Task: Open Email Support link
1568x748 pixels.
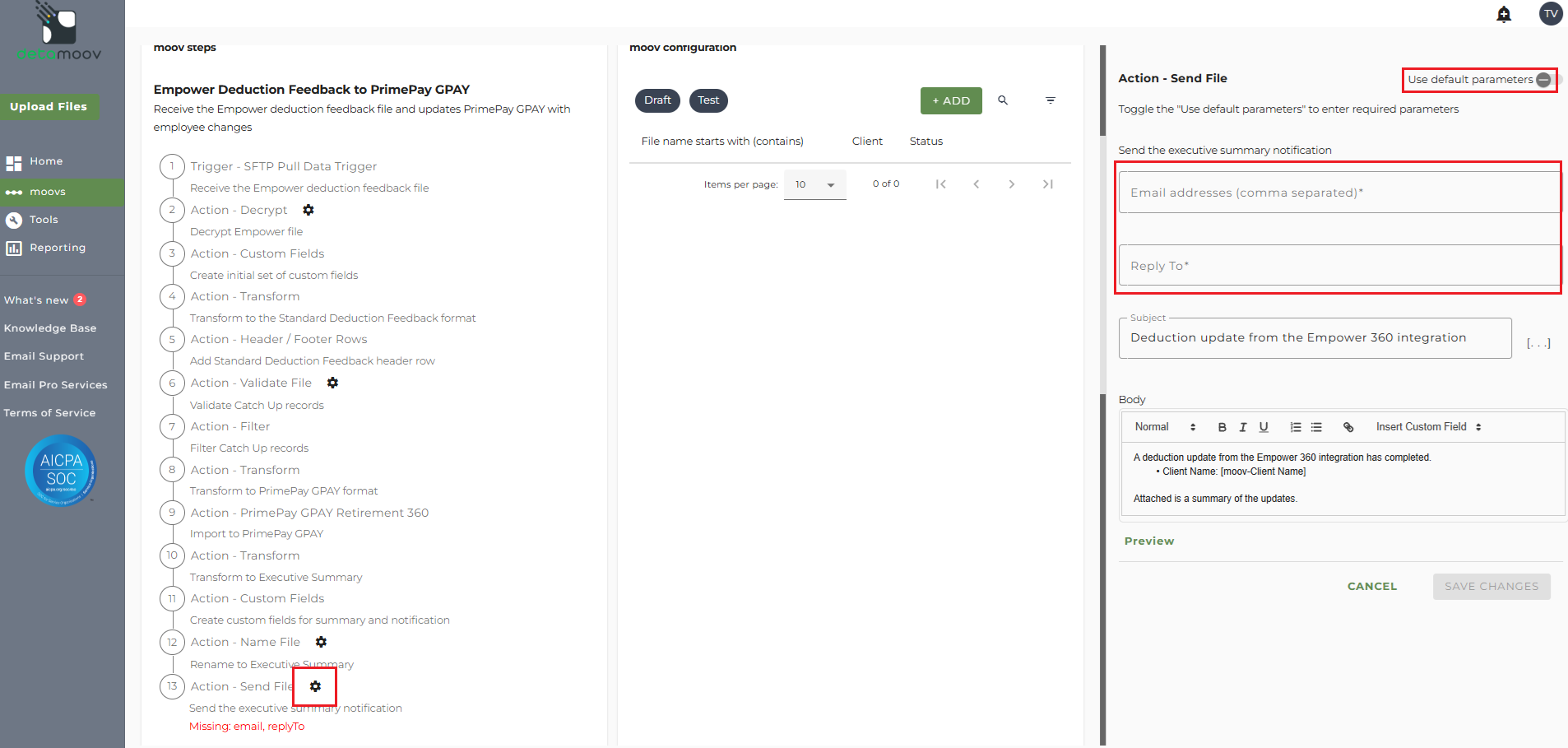Action: coord(44,356)
